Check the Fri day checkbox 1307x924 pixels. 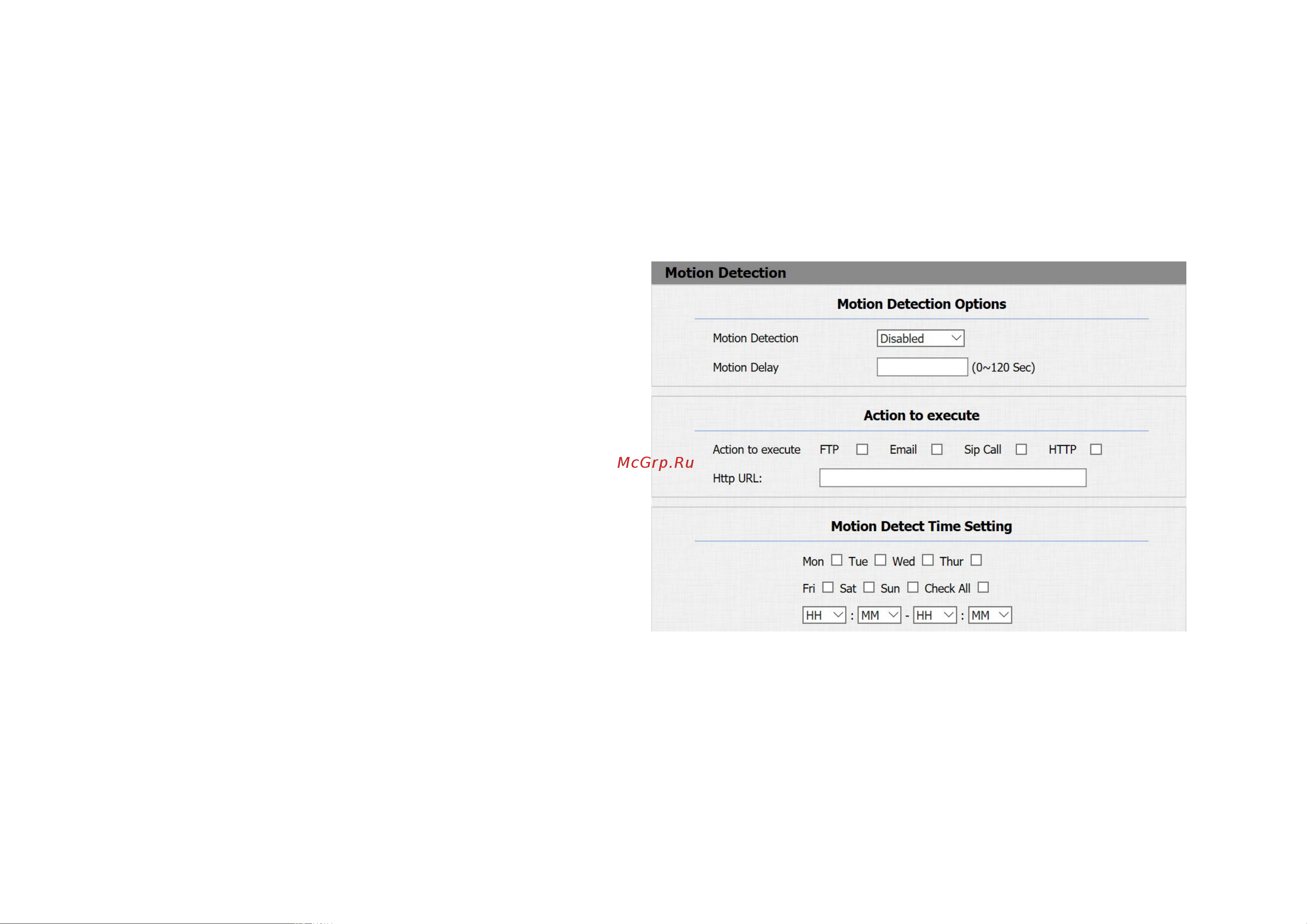pos(828,587)
